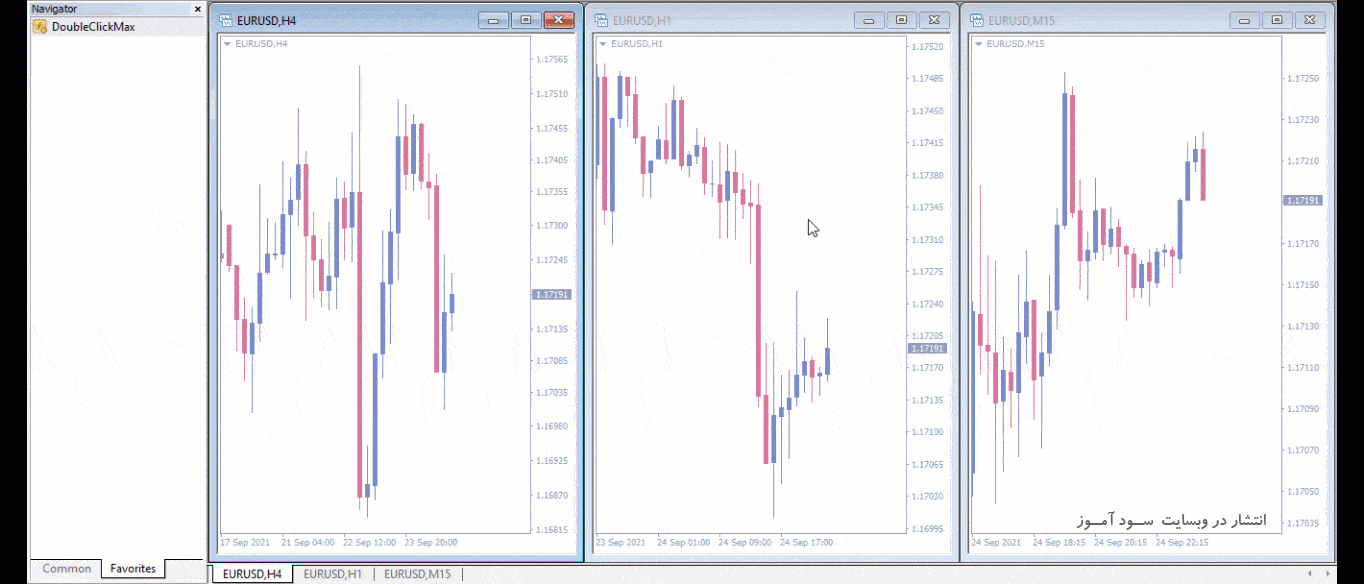Click the '24 Sep 17:00' time label in H1 chart

pos(806,542)
